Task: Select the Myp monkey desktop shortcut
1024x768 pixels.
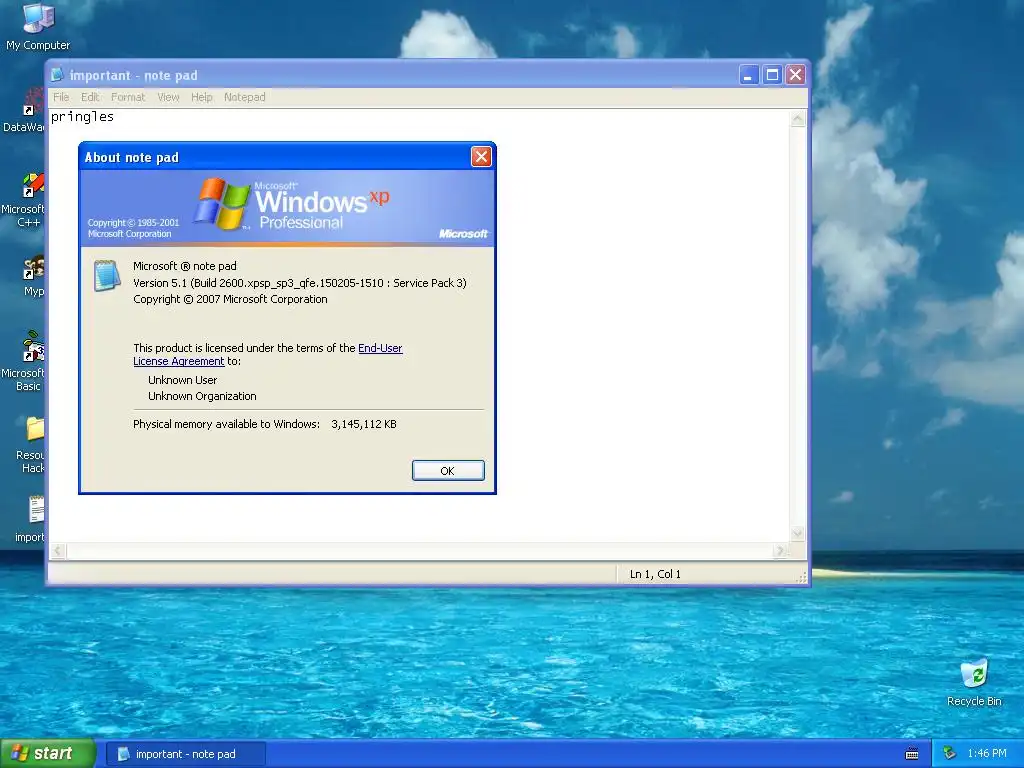Action: point(33,276)
